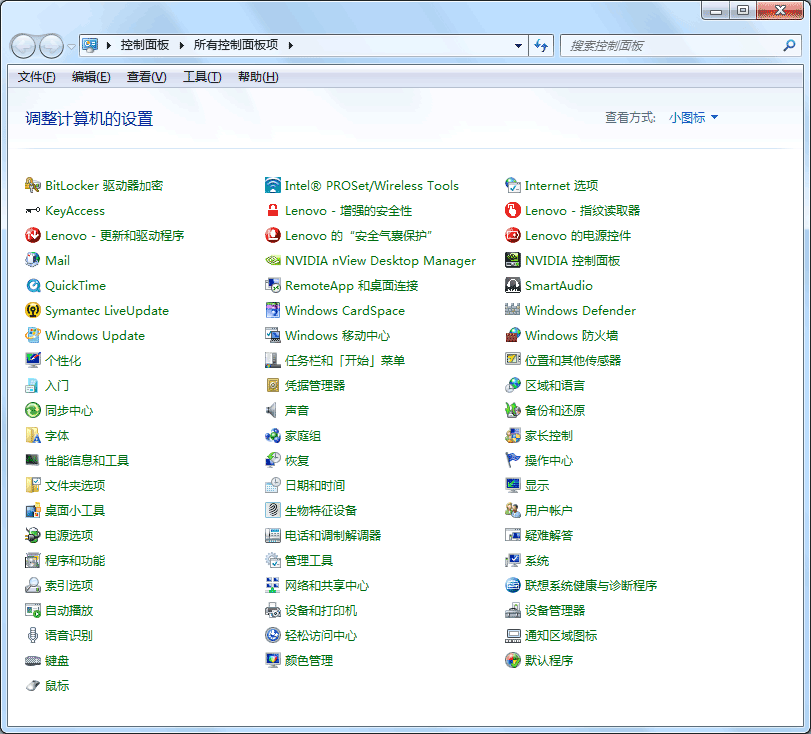Screen dimensions: 811x734
Task: Open the 网络和共享中心 icon
Action: tap(273, 585)
